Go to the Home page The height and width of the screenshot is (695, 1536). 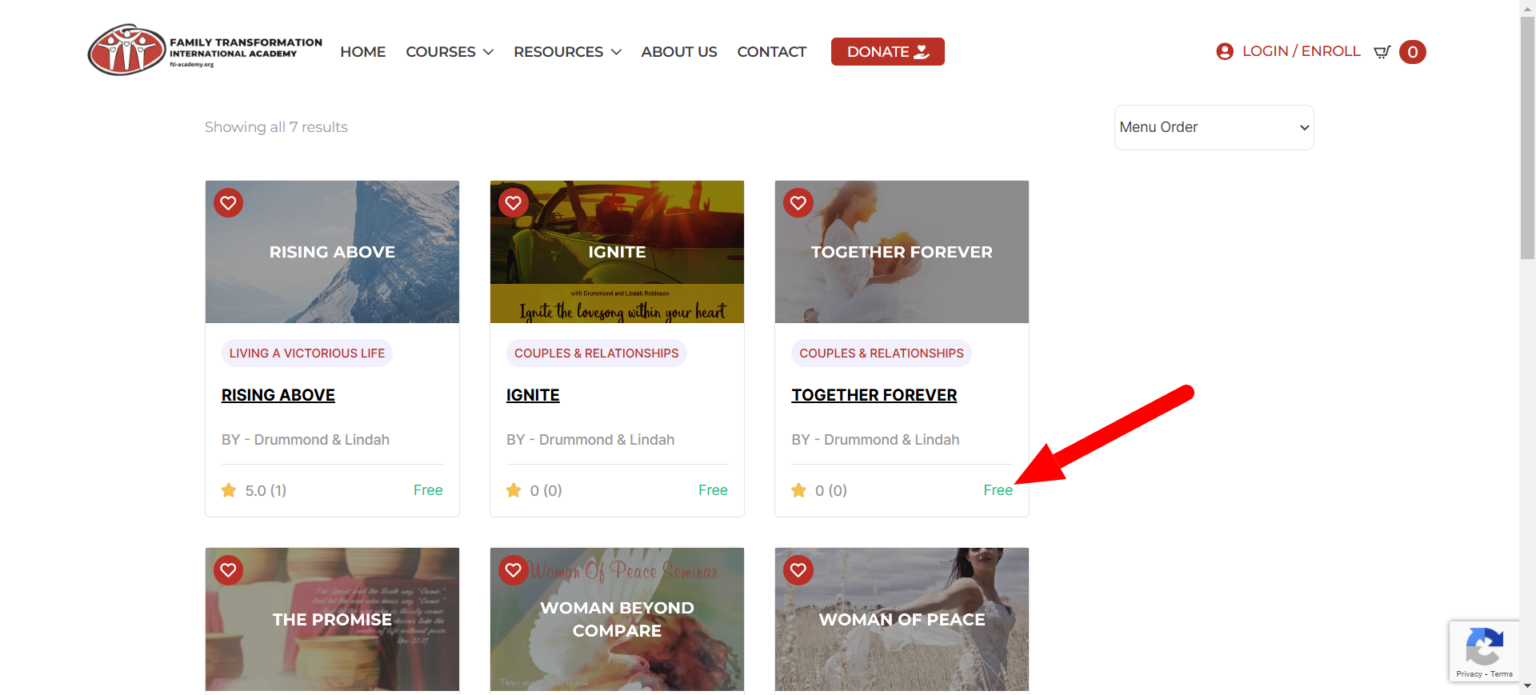(x=363, y=52)
